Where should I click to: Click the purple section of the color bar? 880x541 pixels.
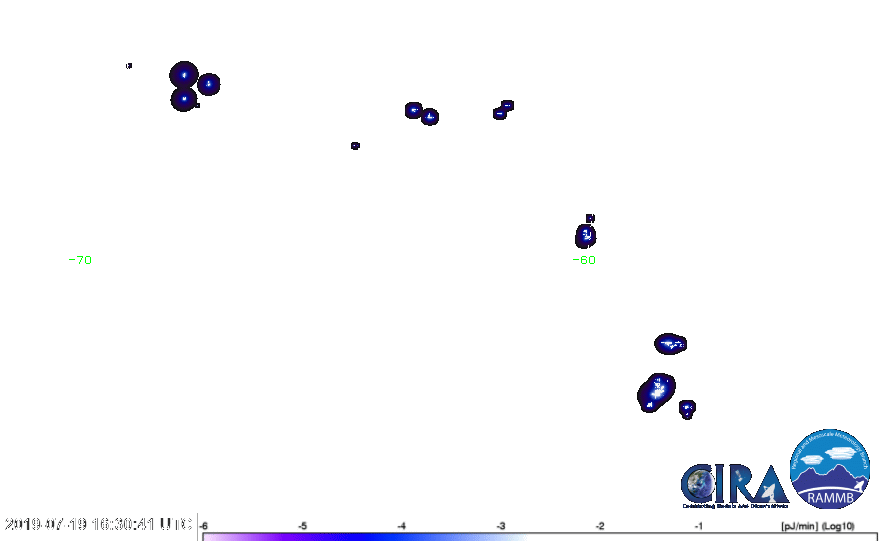pos(260,537)
